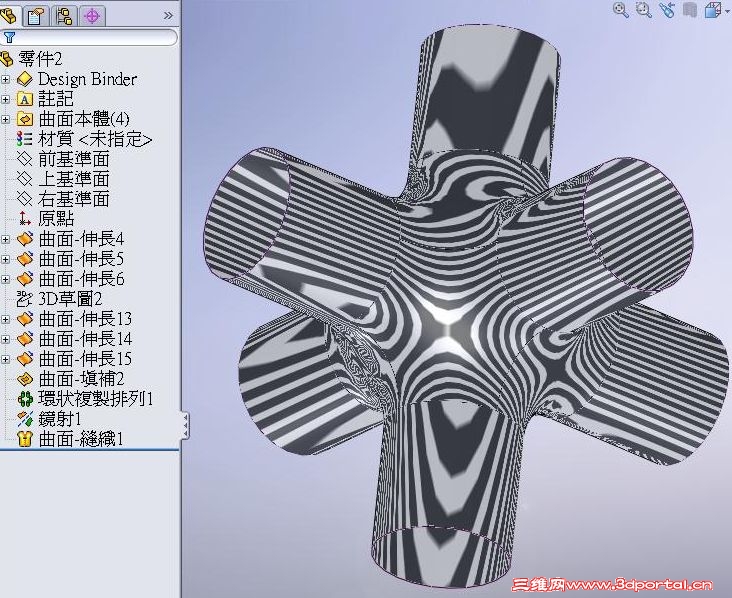Select the Design Binder label
Image resolution: width=732 pixels, height=598 pixels.
[87, 79]
